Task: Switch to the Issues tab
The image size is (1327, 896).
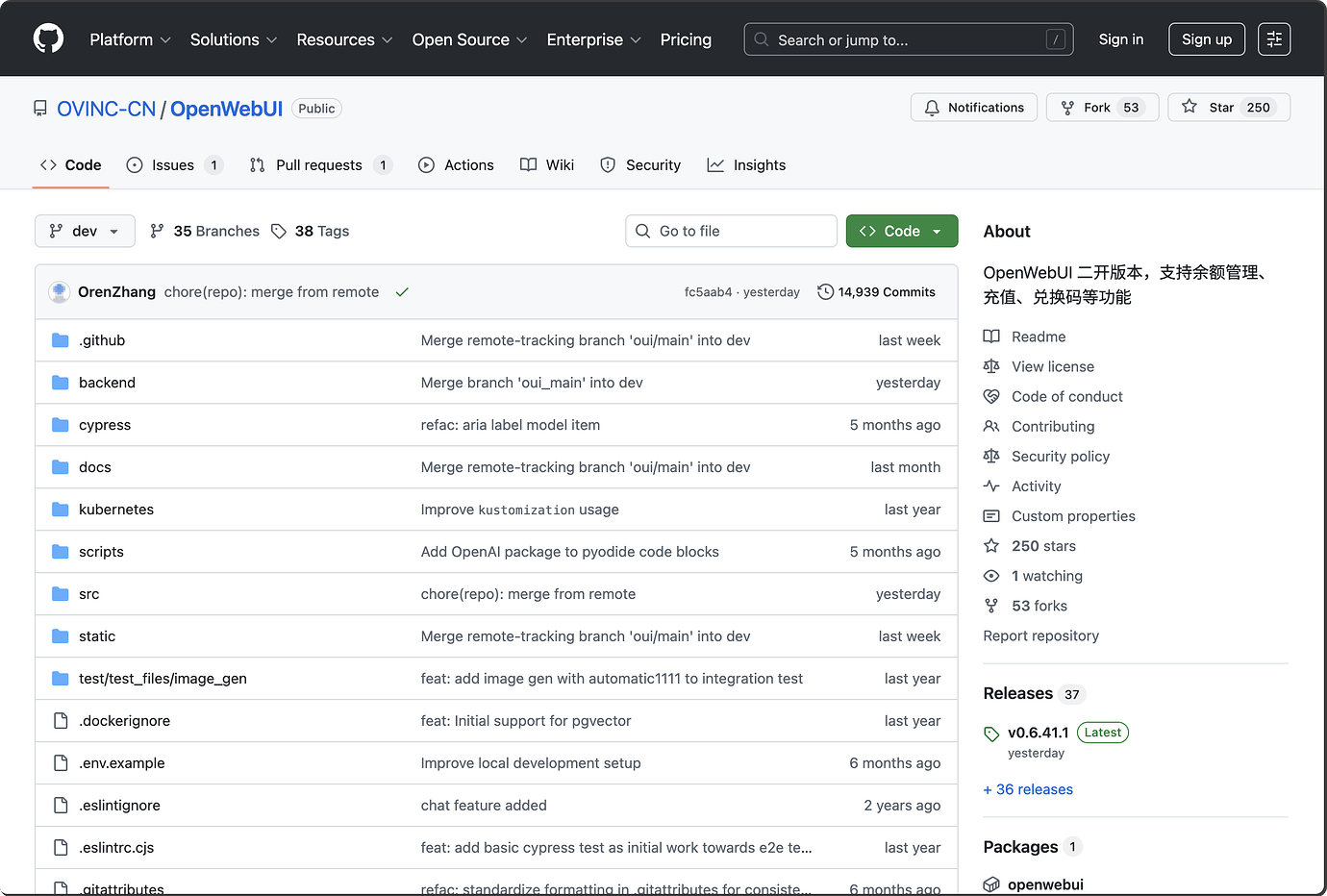Action: coord(175,165)
